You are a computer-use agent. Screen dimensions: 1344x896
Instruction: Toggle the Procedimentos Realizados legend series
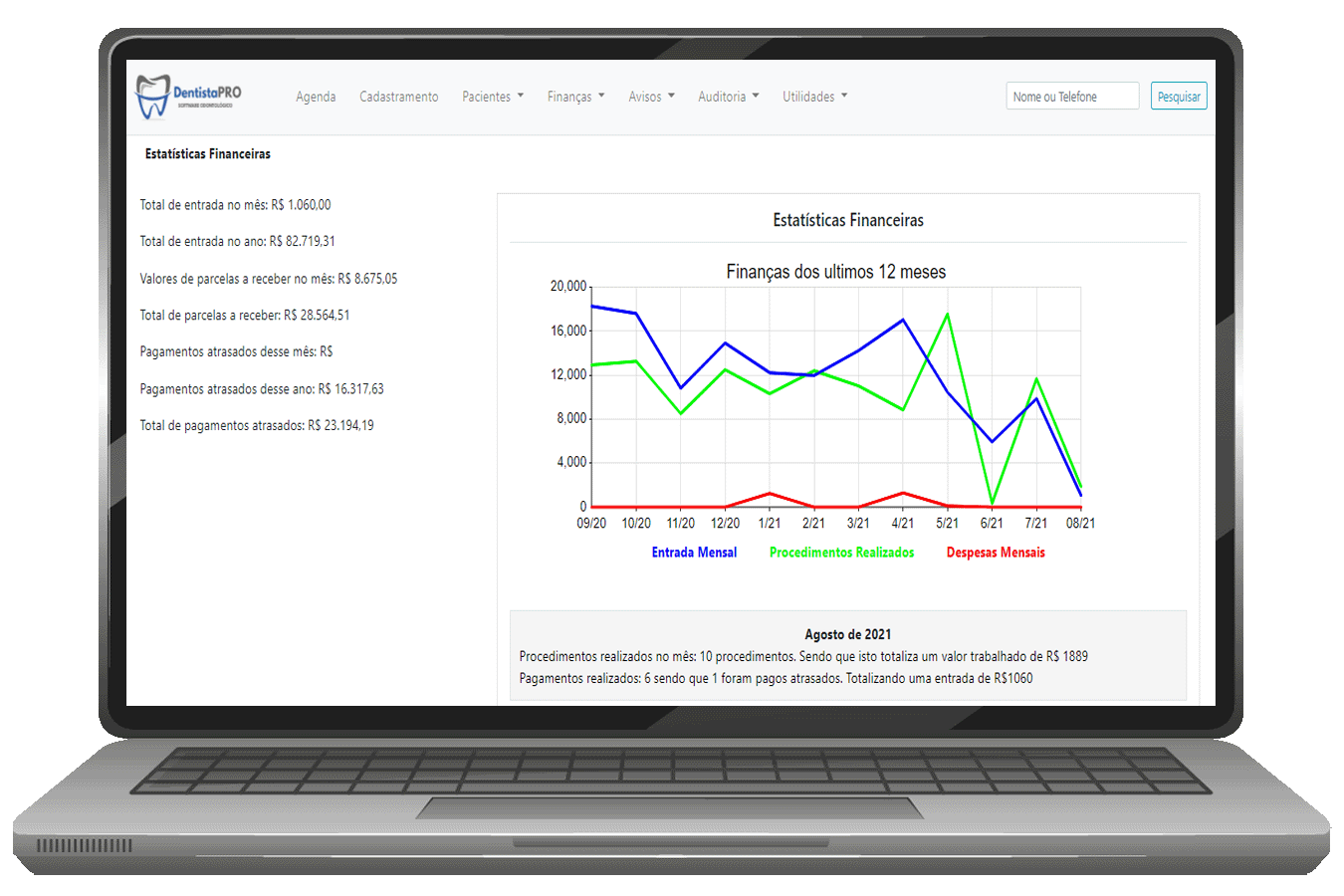841,553
